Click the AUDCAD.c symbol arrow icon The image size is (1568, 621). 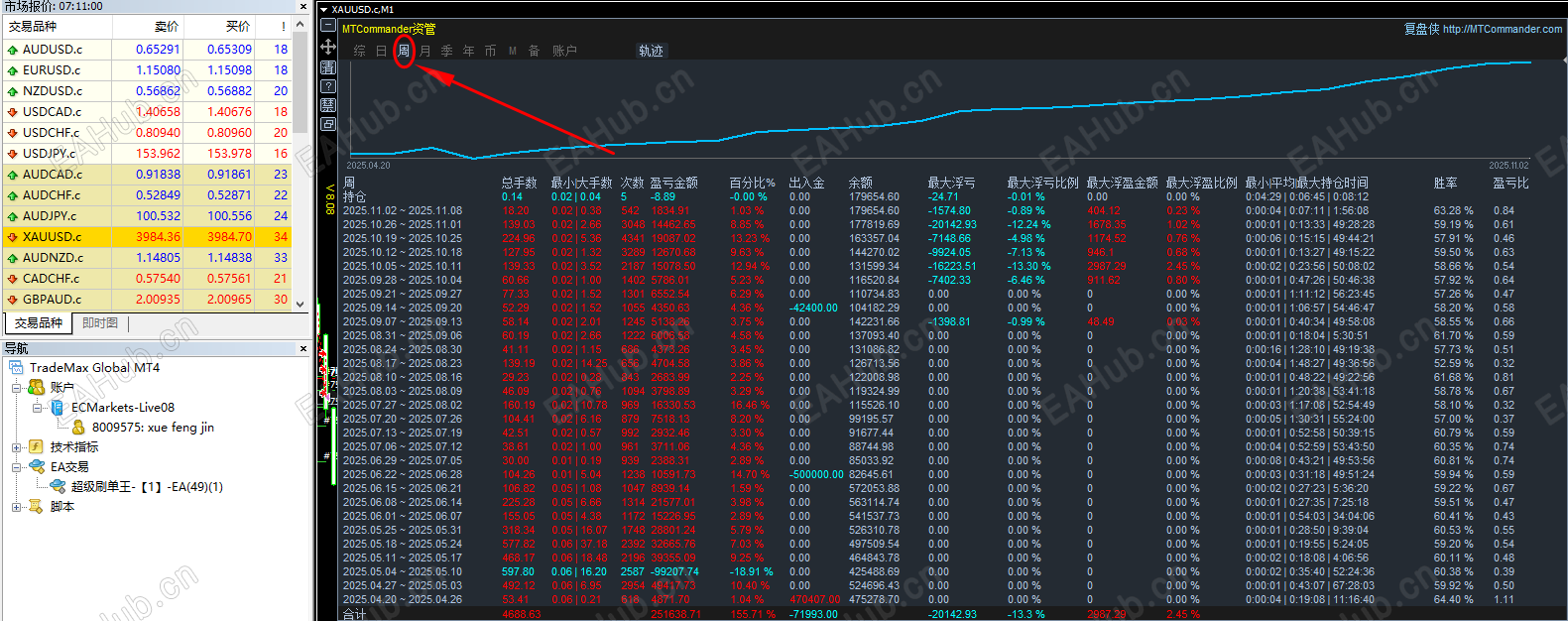click(13, 175)
